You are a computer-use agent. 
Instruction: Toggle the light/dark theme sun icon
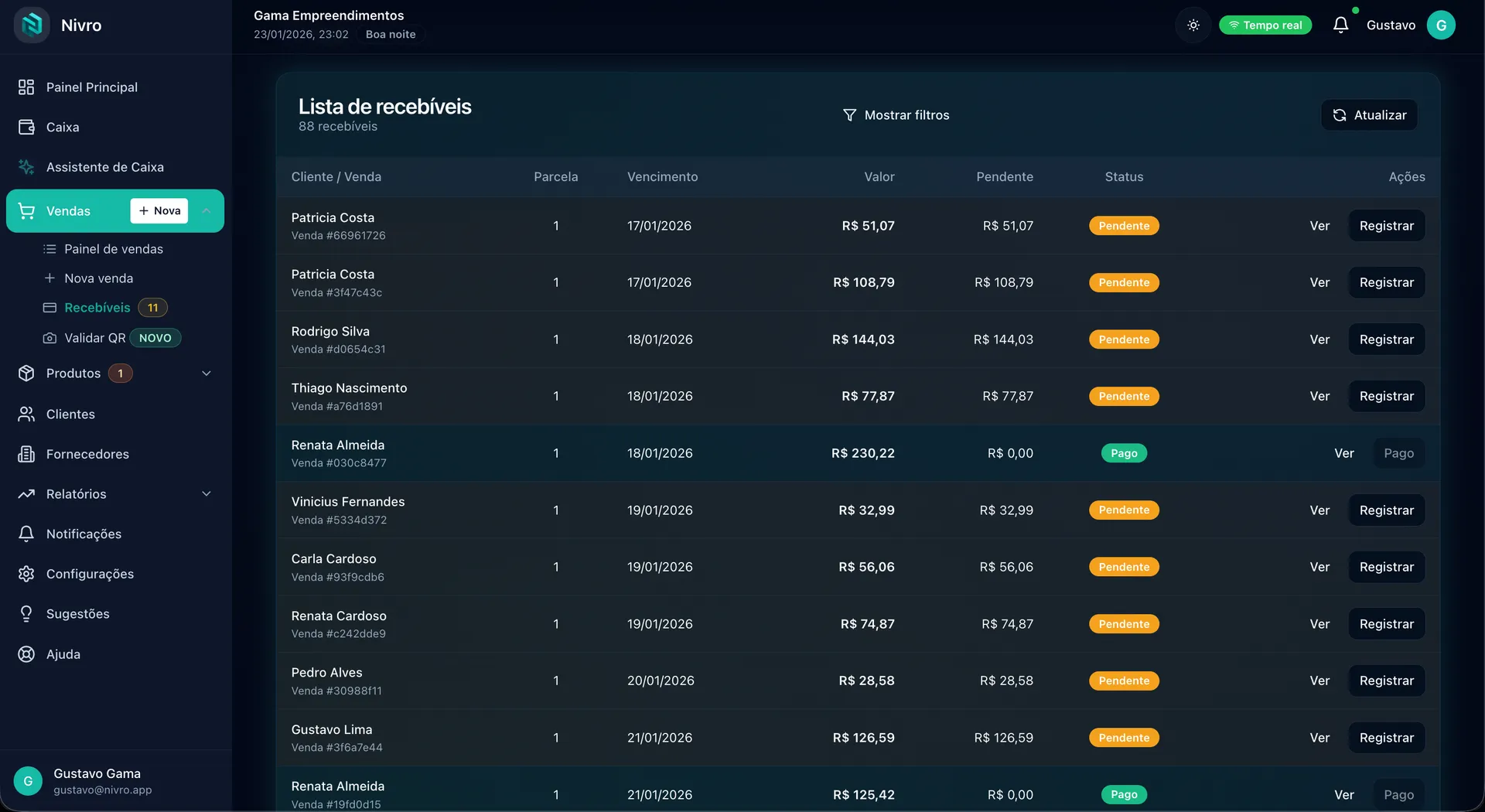coord(1193,26)
